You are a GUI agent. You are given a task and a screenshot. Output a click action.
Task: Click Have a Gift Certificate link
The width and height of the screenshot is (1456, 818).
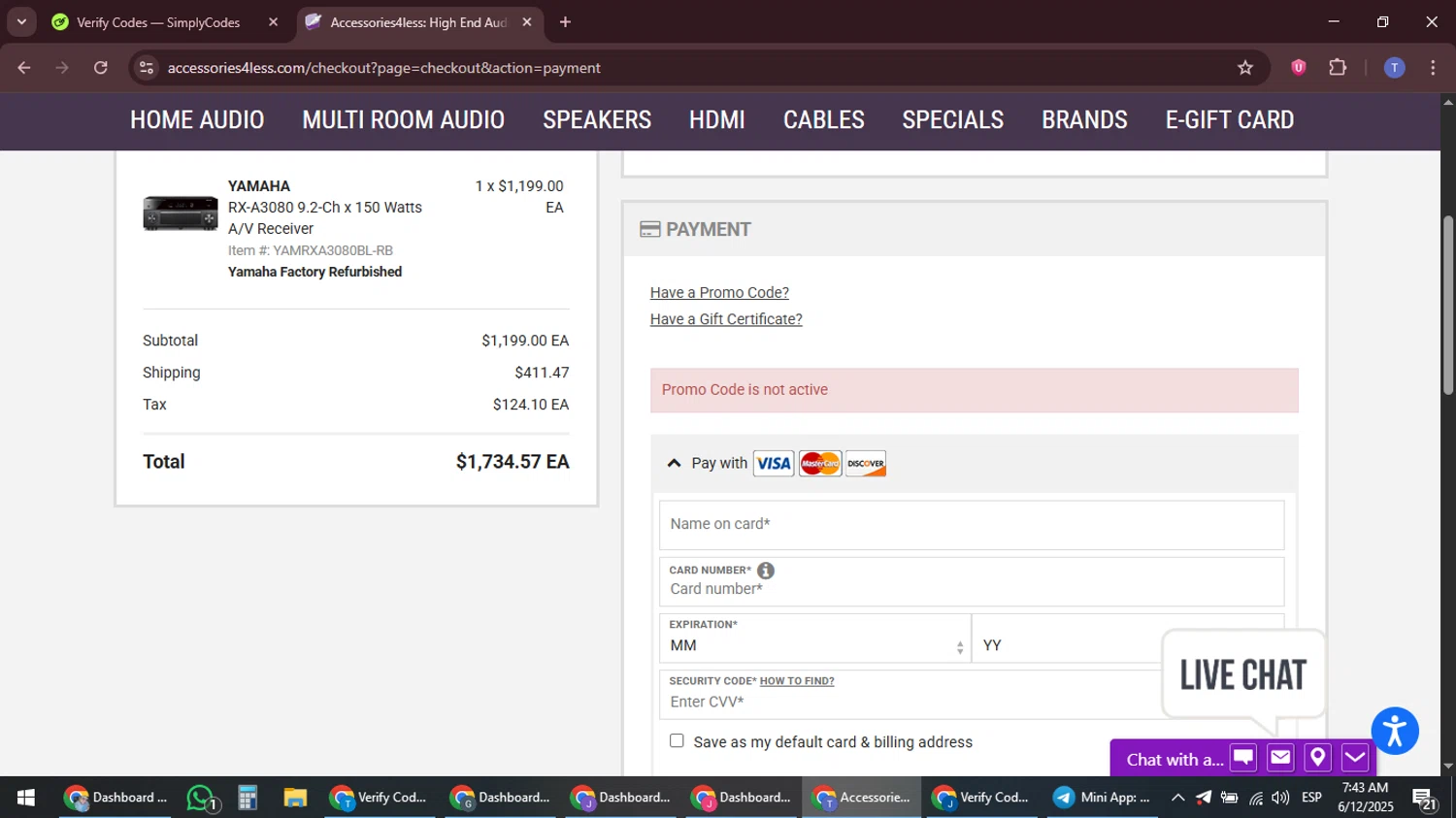coord(726,319)
